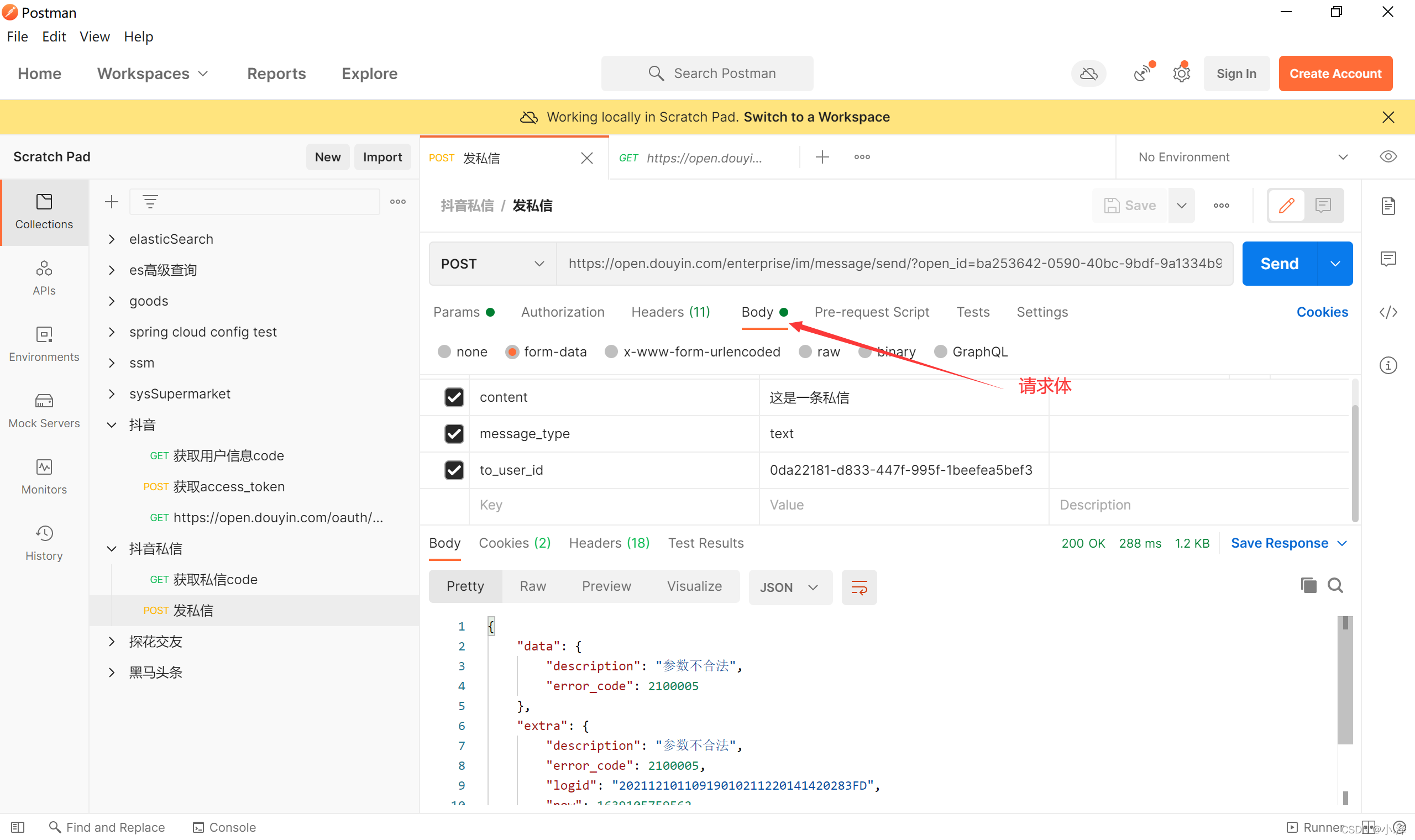
Task: Expand the elasticSearch collection
Action: point(112,239)
